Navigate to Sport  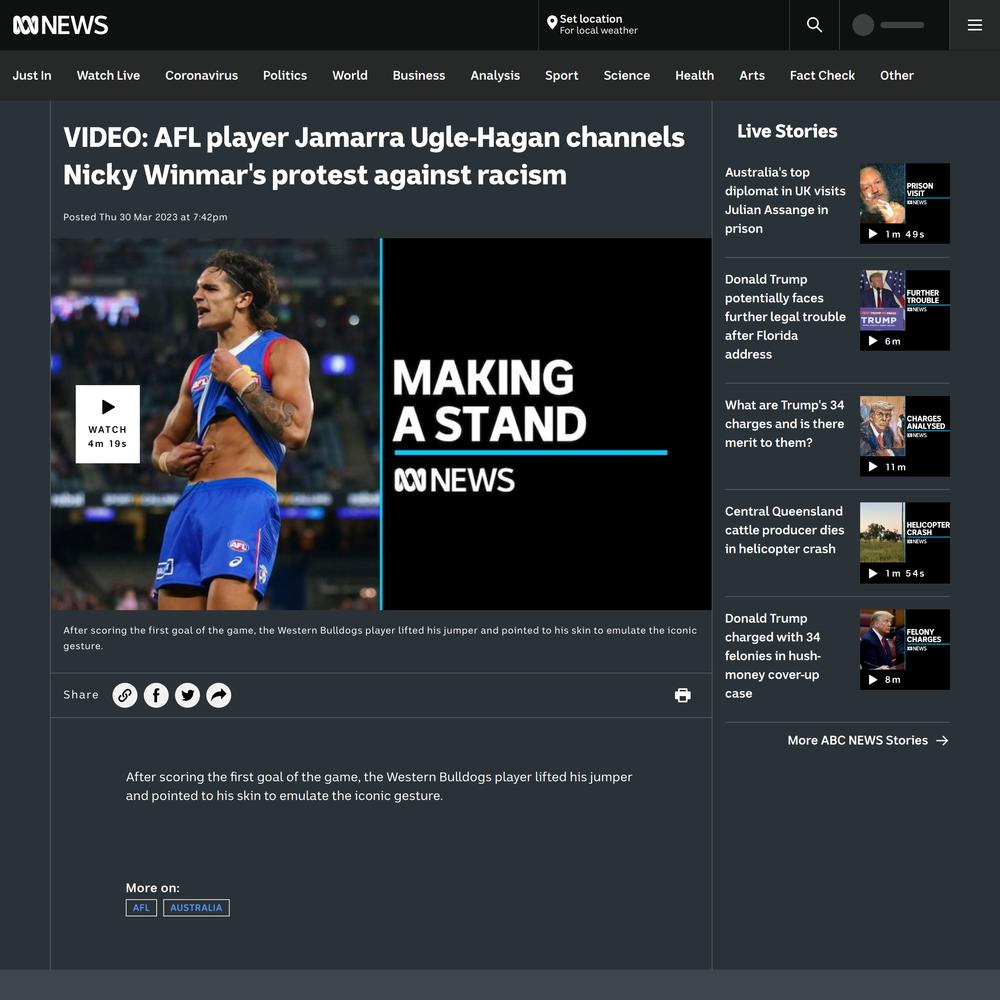click(x=562, y=75)
